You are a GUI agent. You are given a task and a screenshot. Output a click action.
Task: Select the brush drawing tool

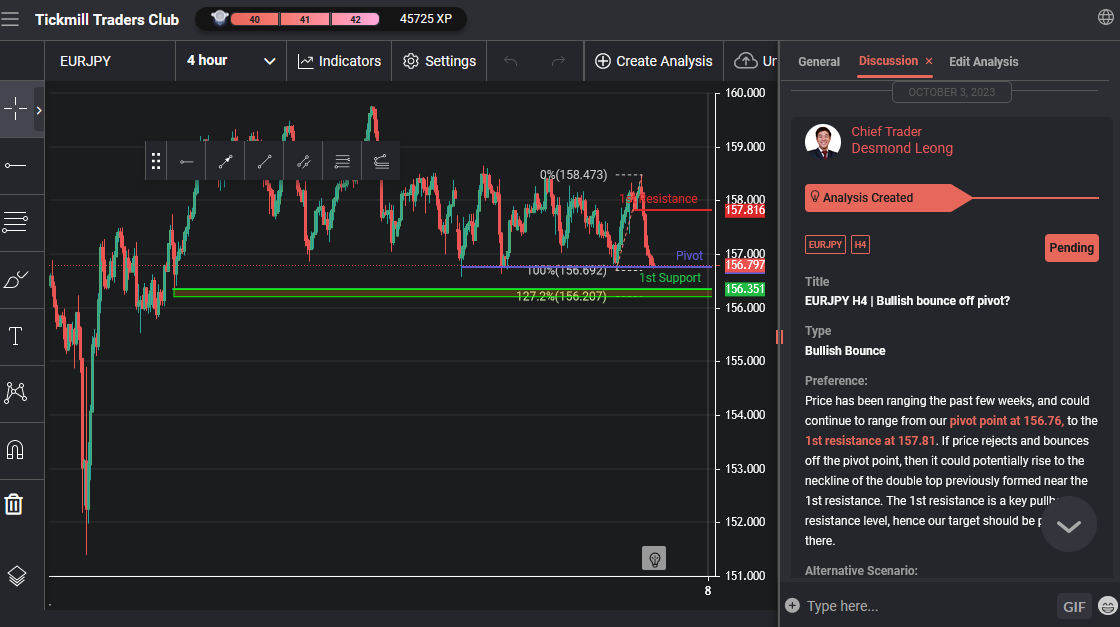click(15, 279)
